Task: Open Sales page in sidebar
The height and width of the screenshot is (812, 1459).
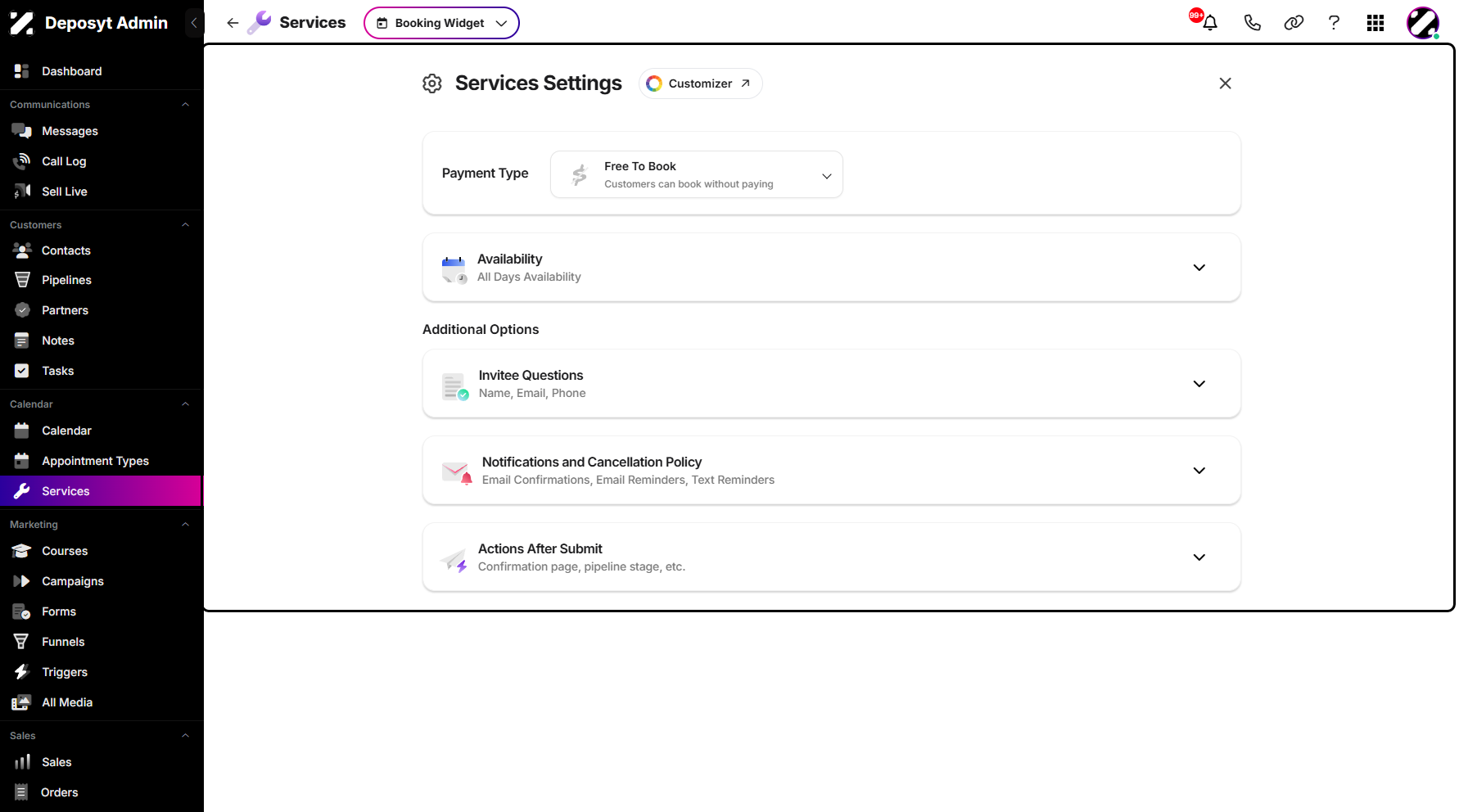Action: click(x=101, y=762)
